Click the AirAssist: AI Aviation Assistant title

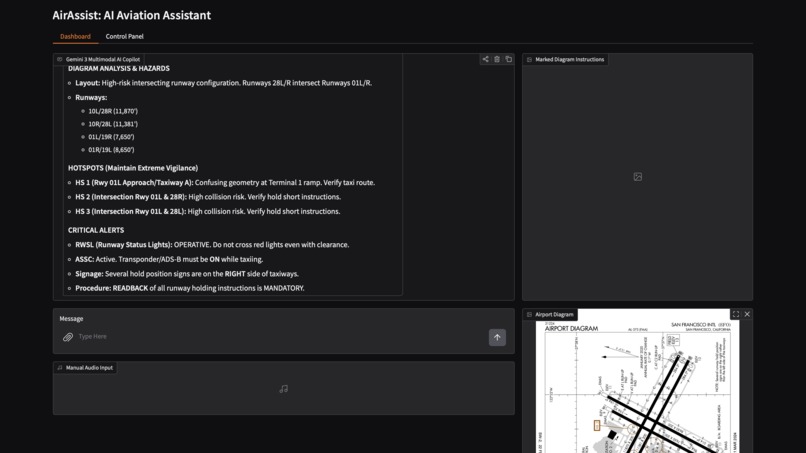pos(132,15)
